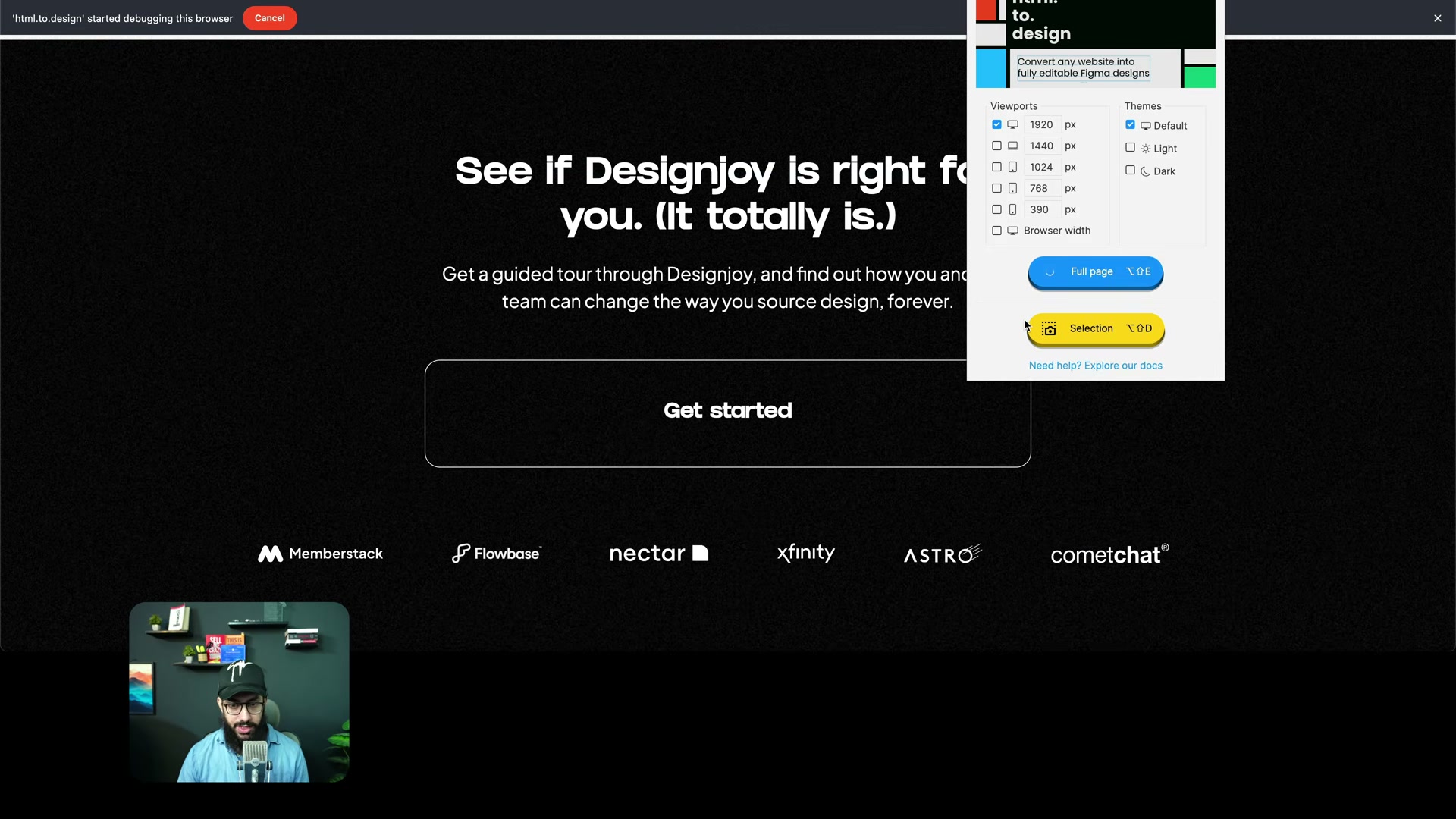Enable the Browser width checkbox

pyautogui.click(x=996, y=231)
